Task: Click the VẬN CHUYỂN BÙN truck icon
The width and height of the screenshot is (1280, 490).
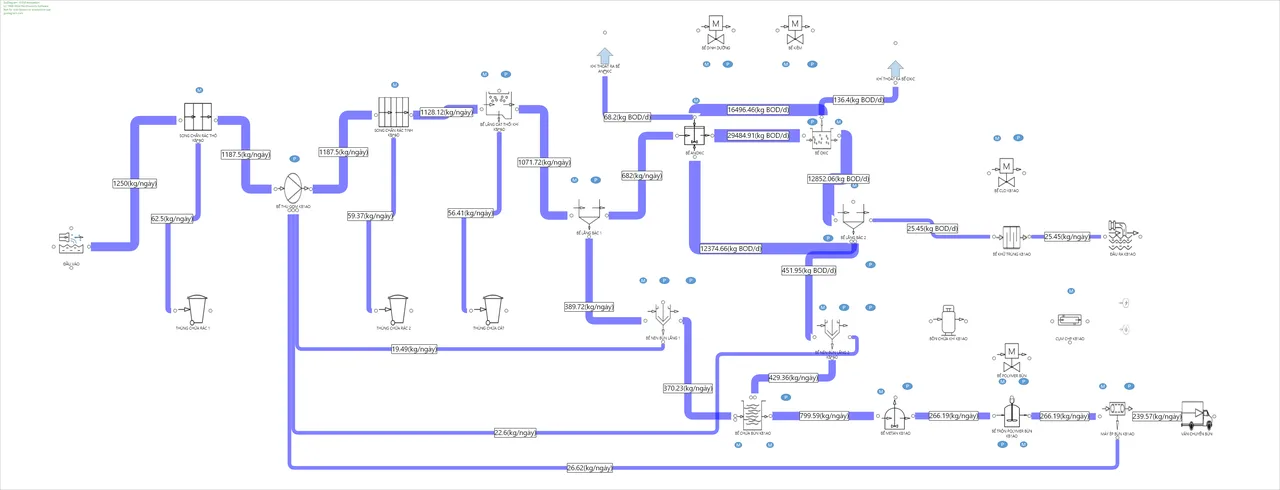Action: [x=1196, y=415]
